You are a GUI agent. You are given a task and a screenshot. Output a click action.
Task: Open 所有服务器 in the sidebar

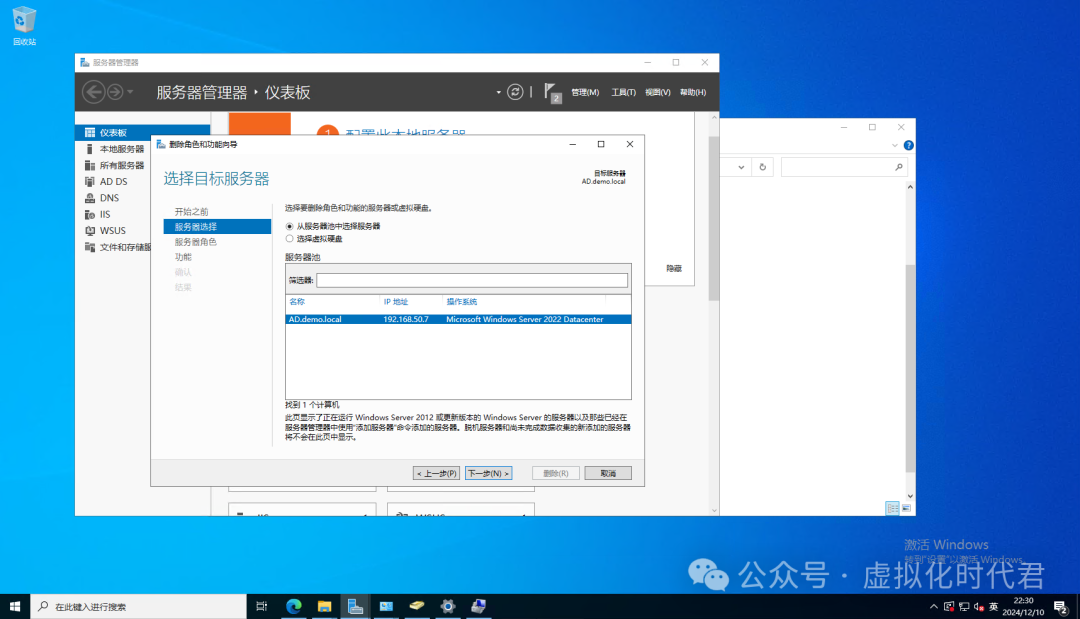pyautogui.click(x=121, y=165)
